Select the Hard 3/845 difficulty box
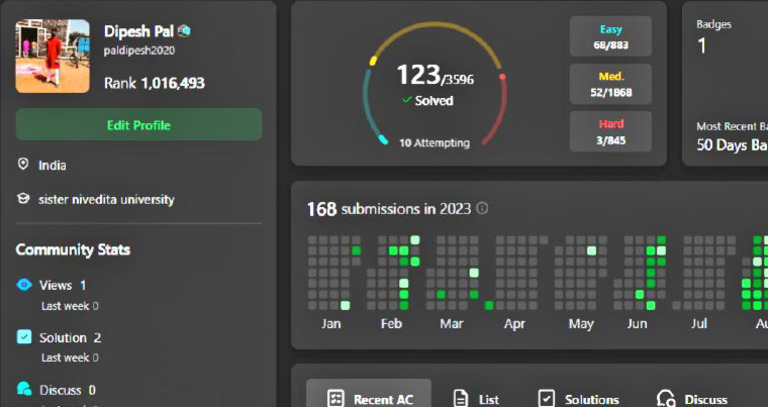 pos(610,132)
